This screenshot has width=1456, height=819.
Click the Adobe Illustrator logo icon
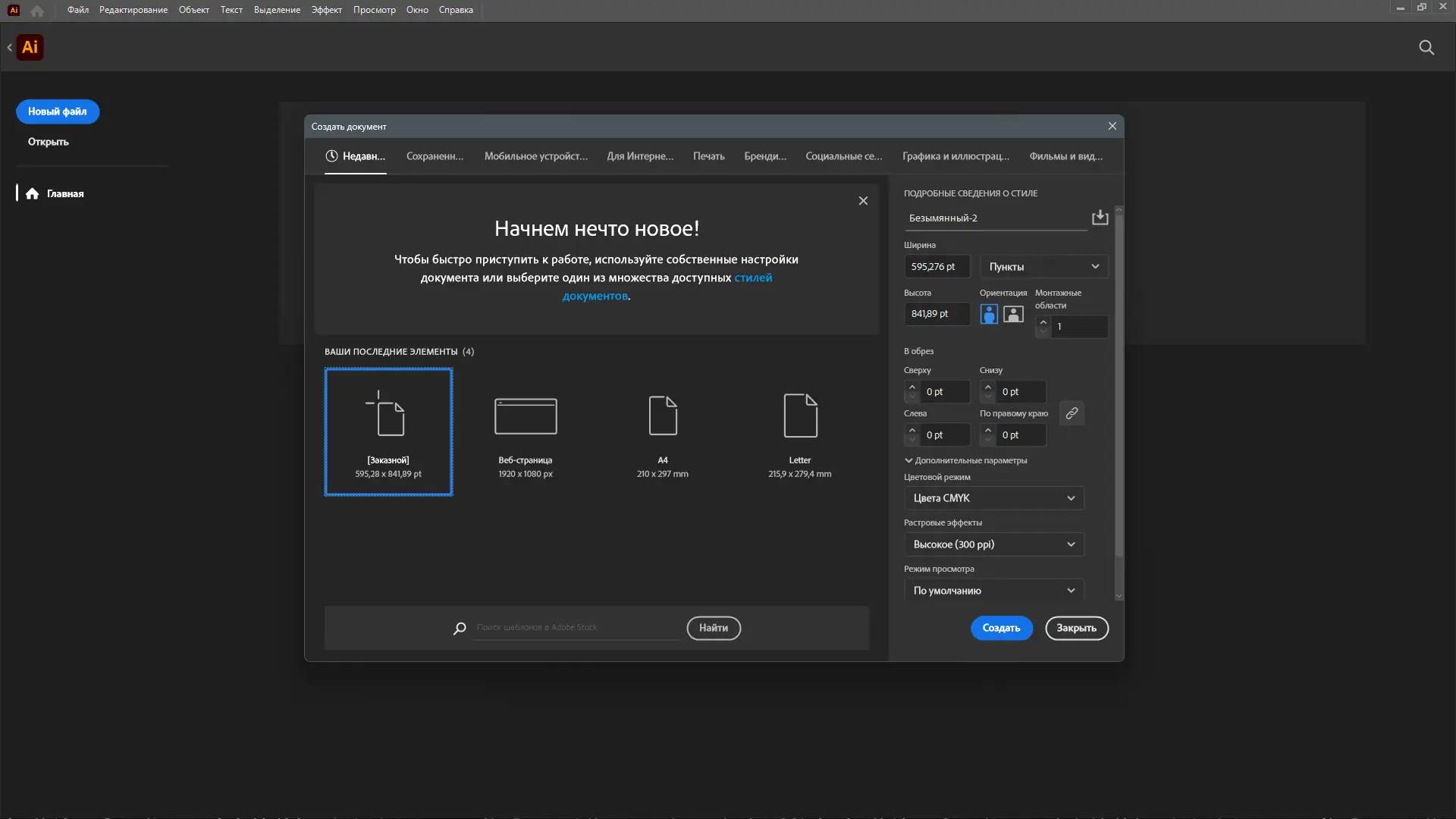[30, 48]
